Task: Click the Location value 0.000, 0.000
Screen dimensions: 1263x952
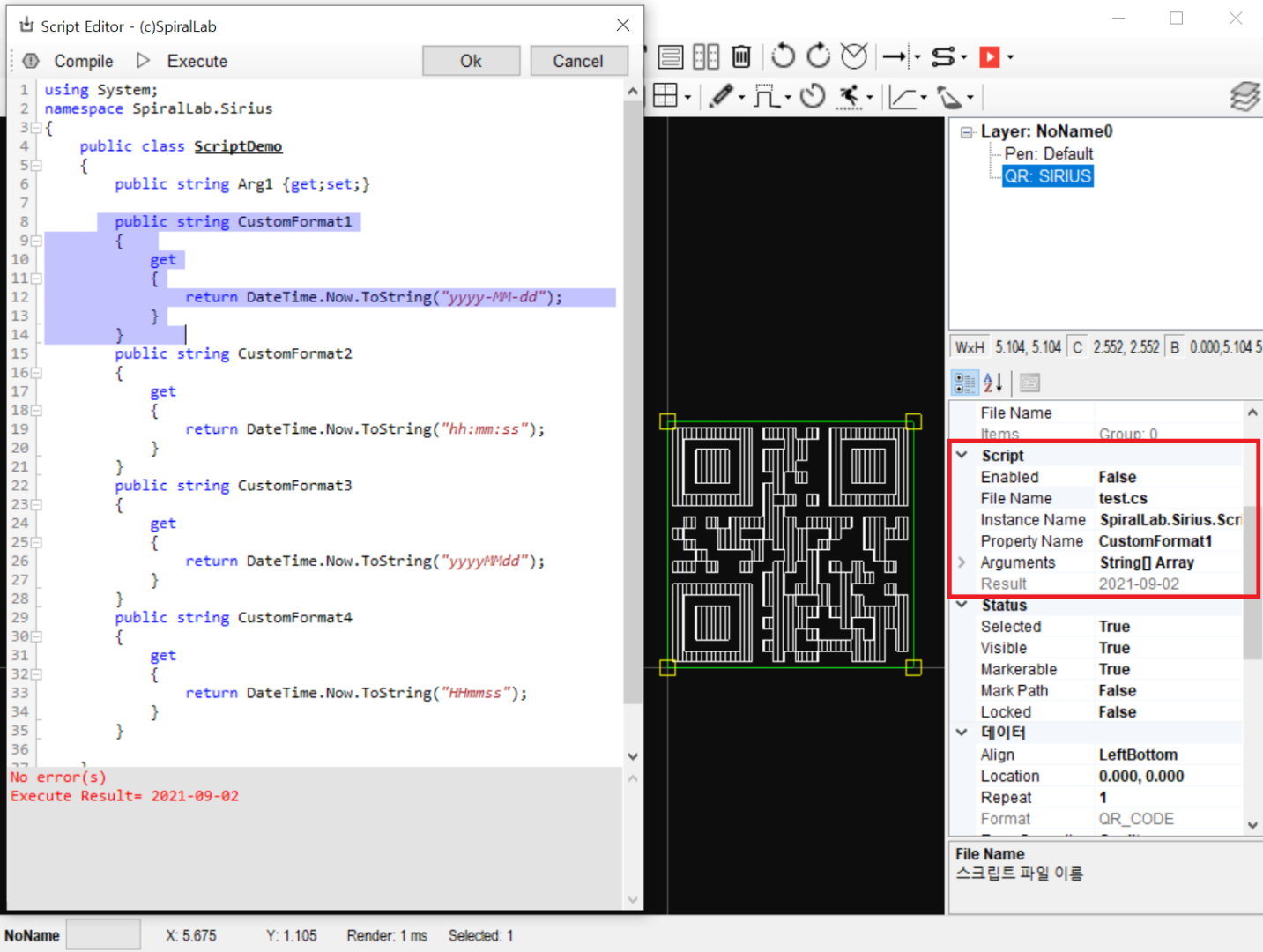Action: (x=1141, y=776)
